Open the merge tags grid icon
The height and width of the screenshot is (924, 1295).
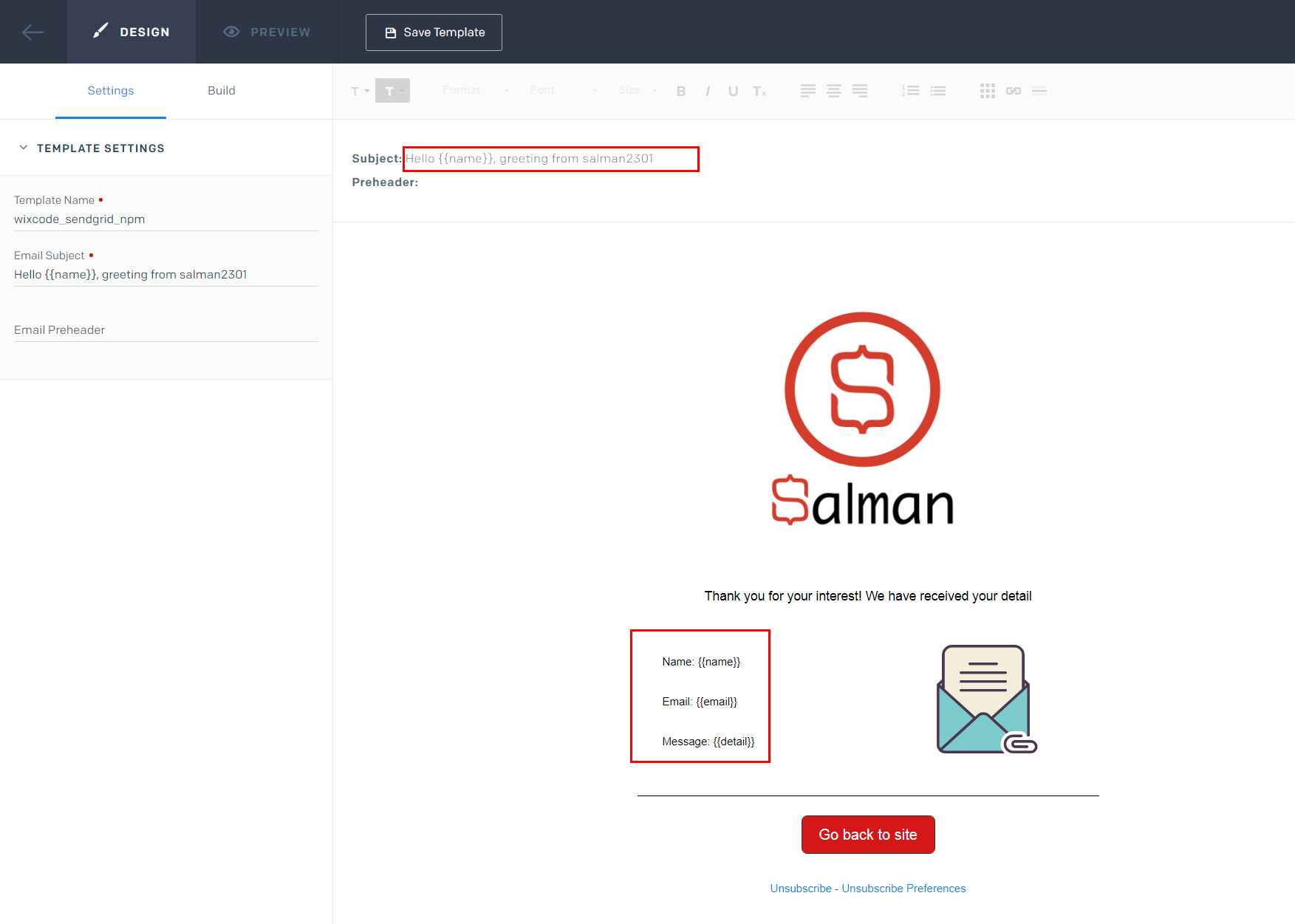click(987, 90)
